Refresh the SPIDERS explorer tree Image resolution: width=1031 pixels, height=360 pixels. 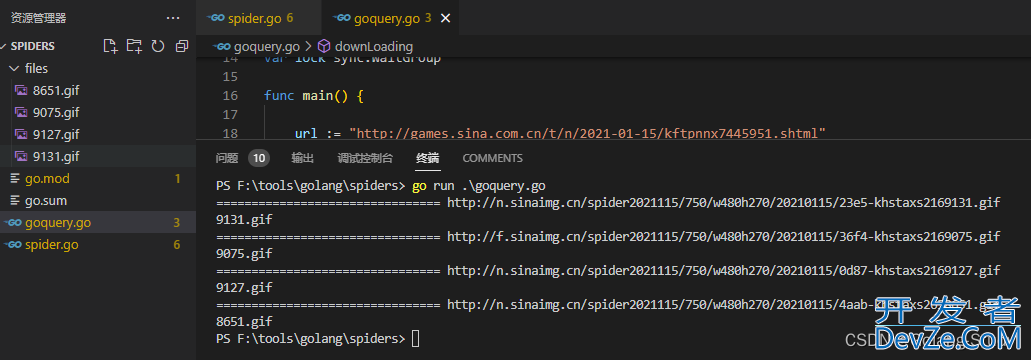158,46
